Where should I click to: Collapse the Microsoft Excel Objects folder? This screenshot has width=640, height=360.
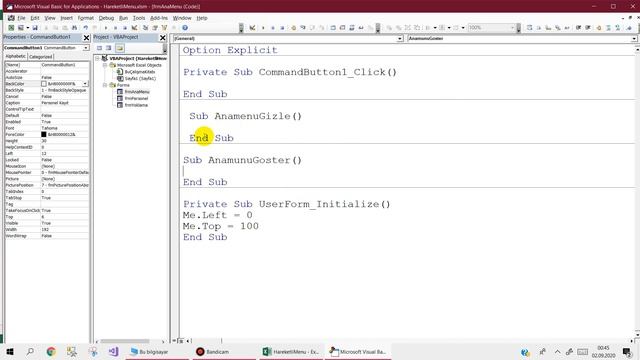105,65
